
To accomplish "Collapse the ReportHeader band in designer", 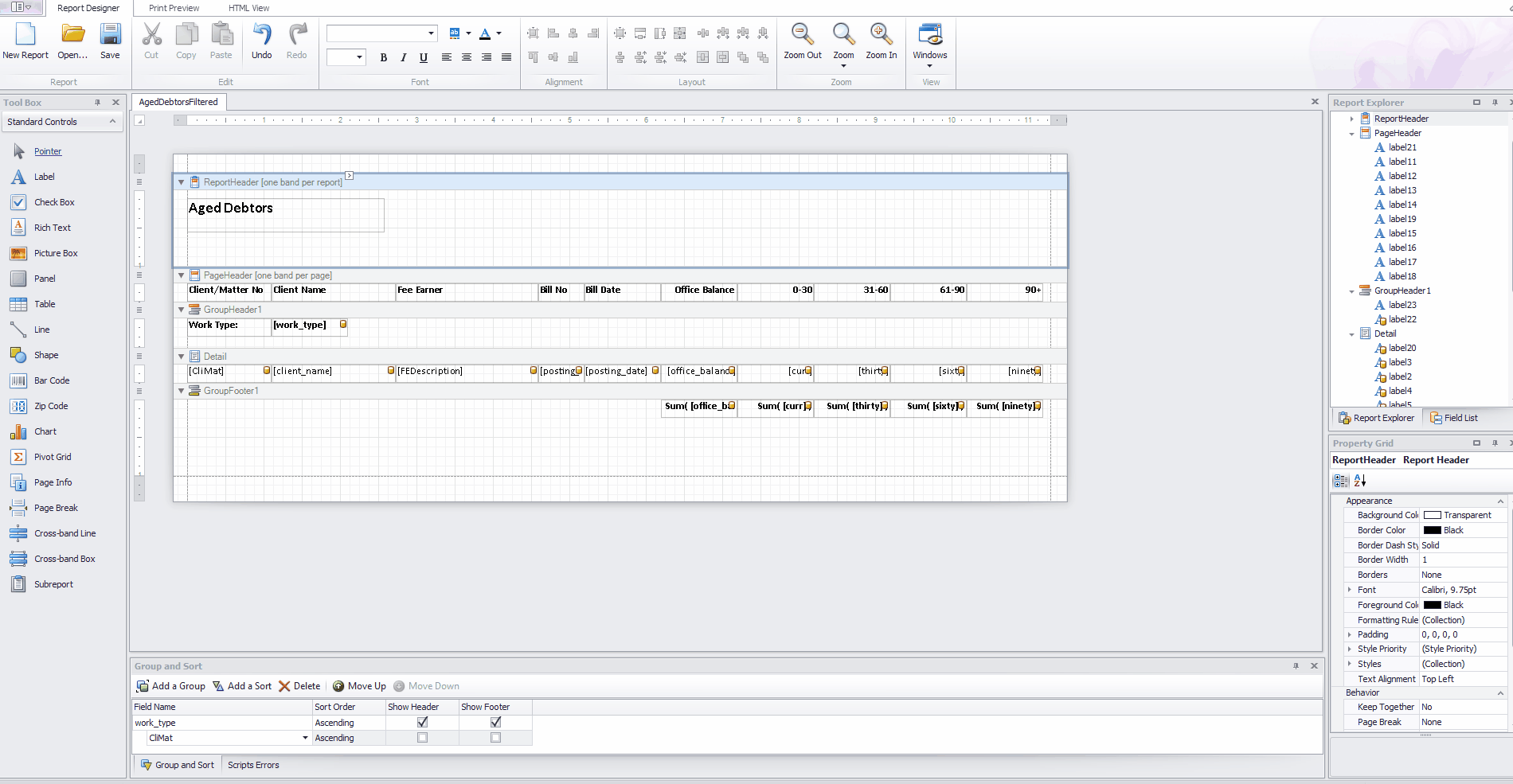I will pos(181,182).
